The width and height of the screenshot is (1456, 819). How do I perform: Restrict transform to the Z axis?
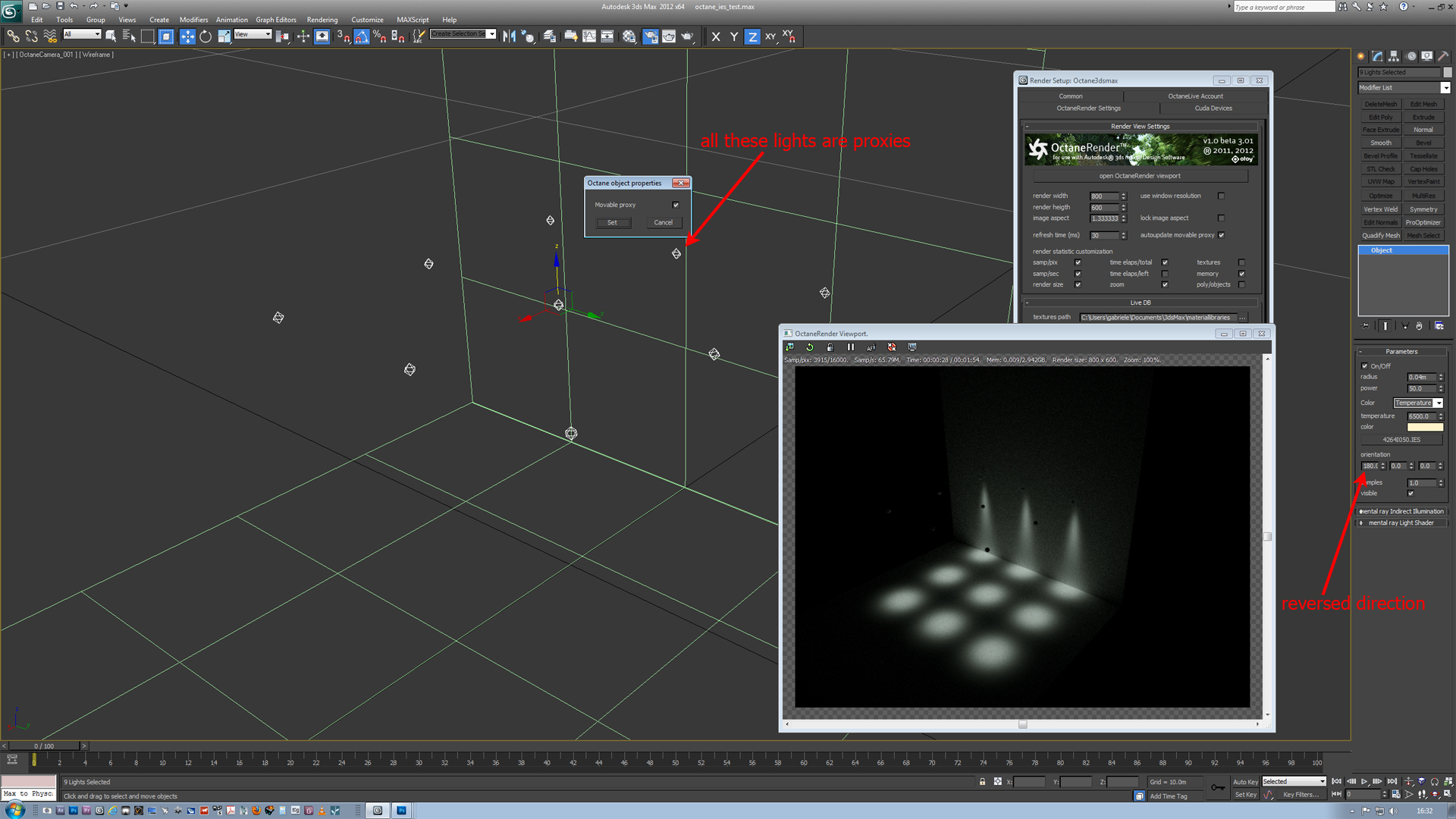point(752,36)
